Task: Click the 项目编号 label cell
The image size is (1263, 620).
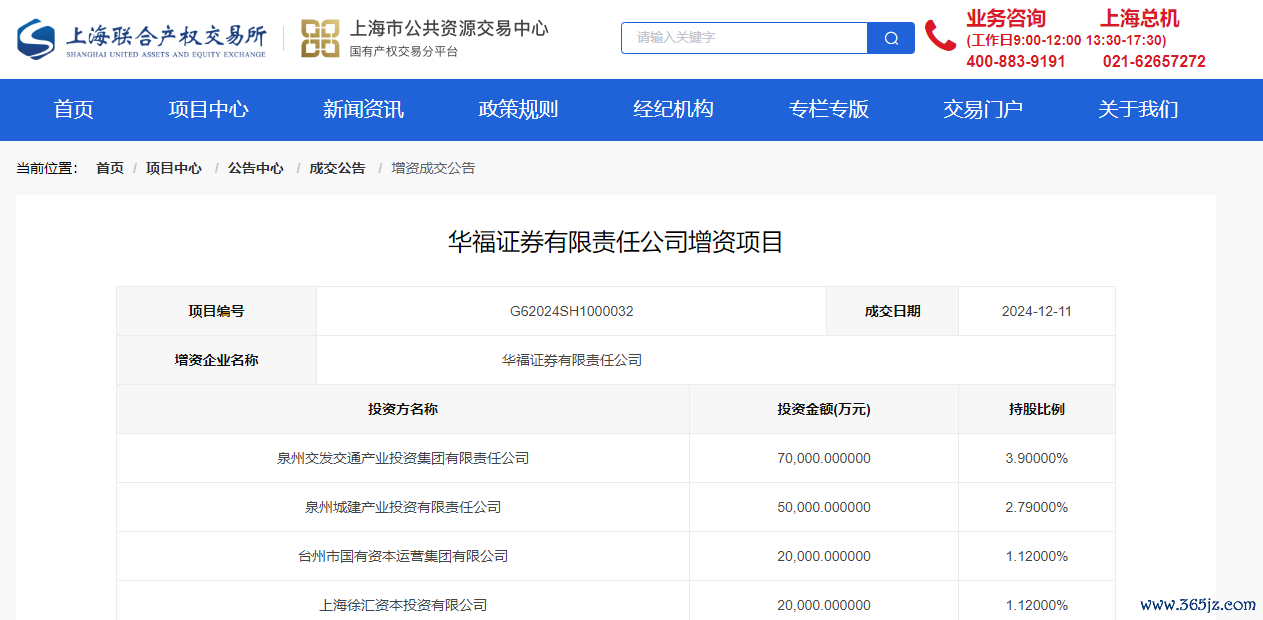Action: (217, 311)
